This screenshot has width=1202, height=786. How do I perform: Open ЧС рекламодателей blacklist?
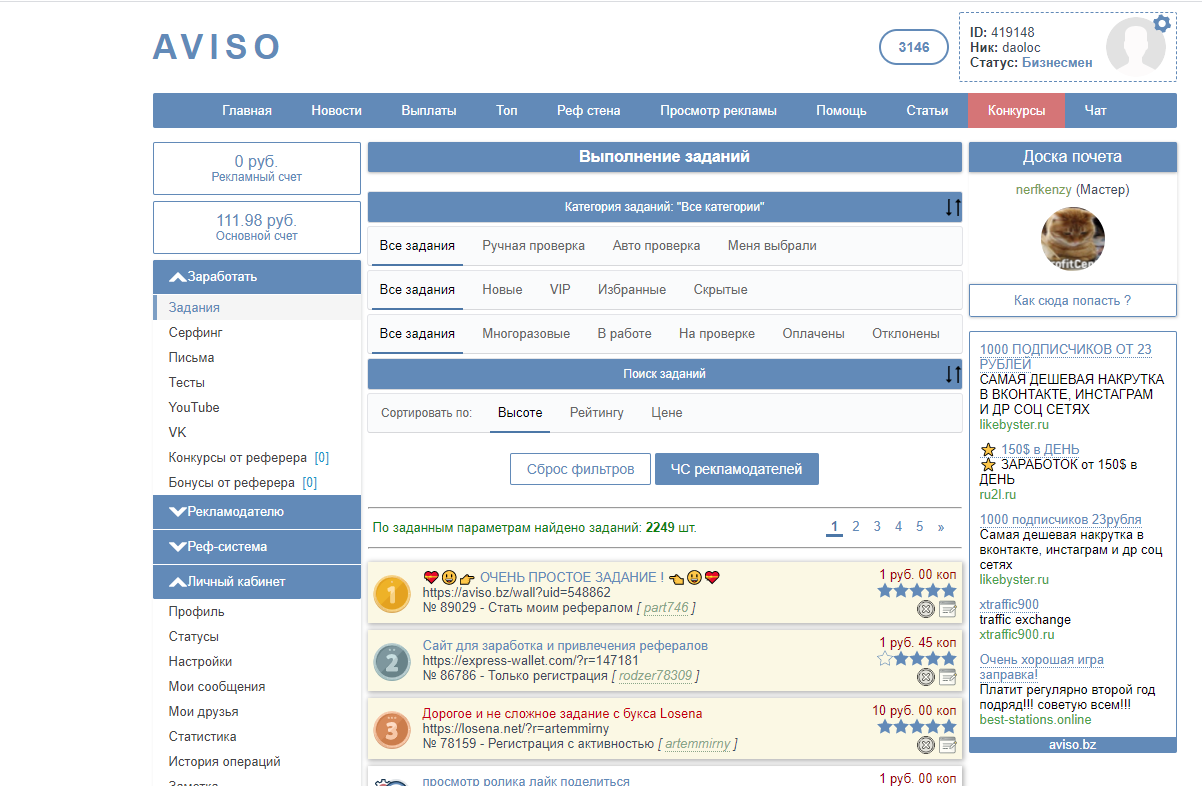point(736,469)
